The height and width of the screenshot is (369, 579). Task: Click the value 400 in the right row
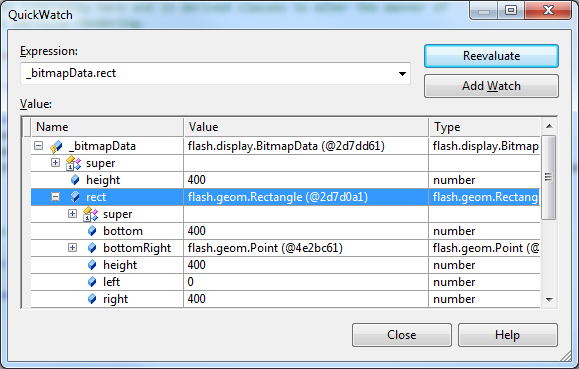tap(196, 299)
